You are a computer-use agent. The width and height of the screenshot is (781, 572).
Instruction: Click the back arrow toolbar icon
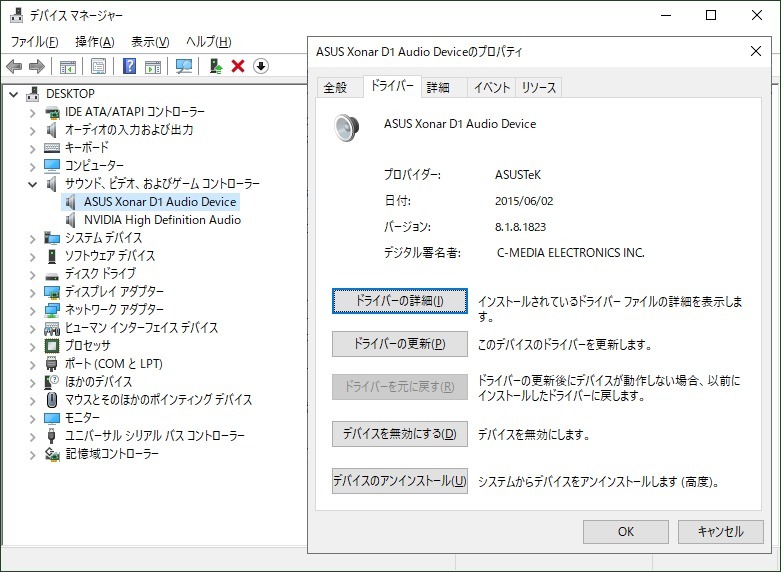point(14,66)
